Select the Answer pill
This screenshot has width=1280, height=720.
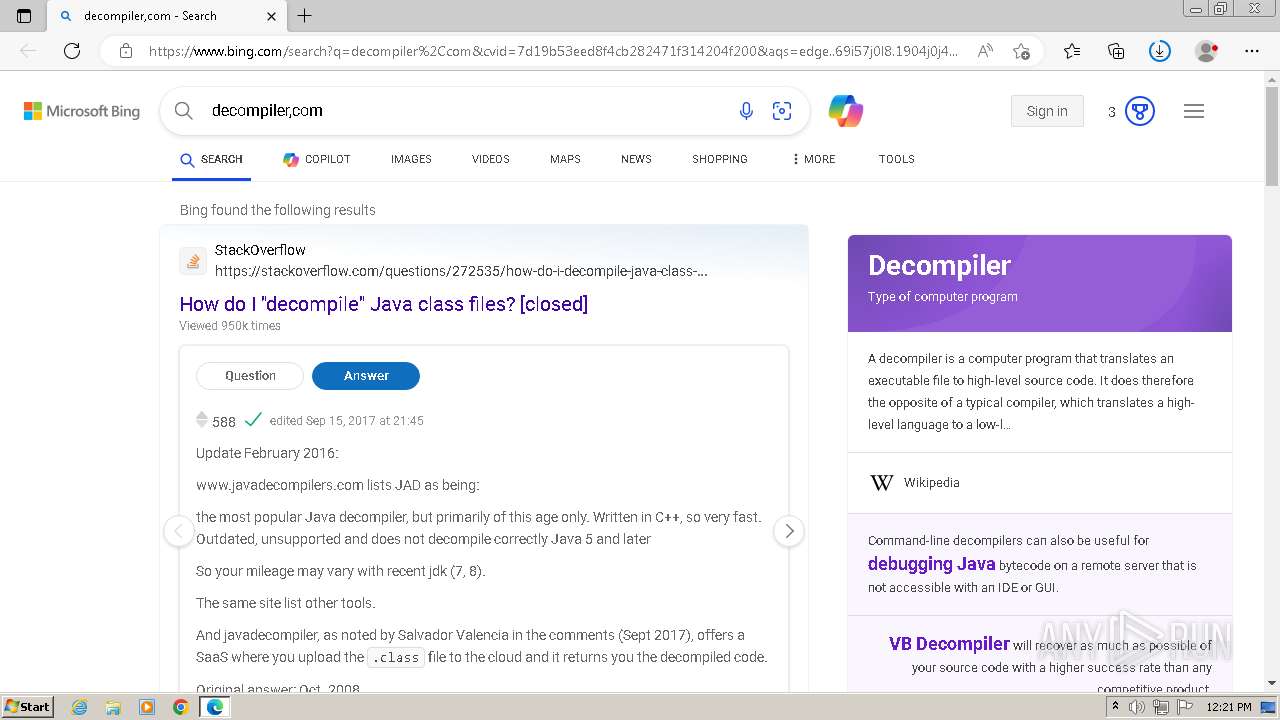point(366,376)
